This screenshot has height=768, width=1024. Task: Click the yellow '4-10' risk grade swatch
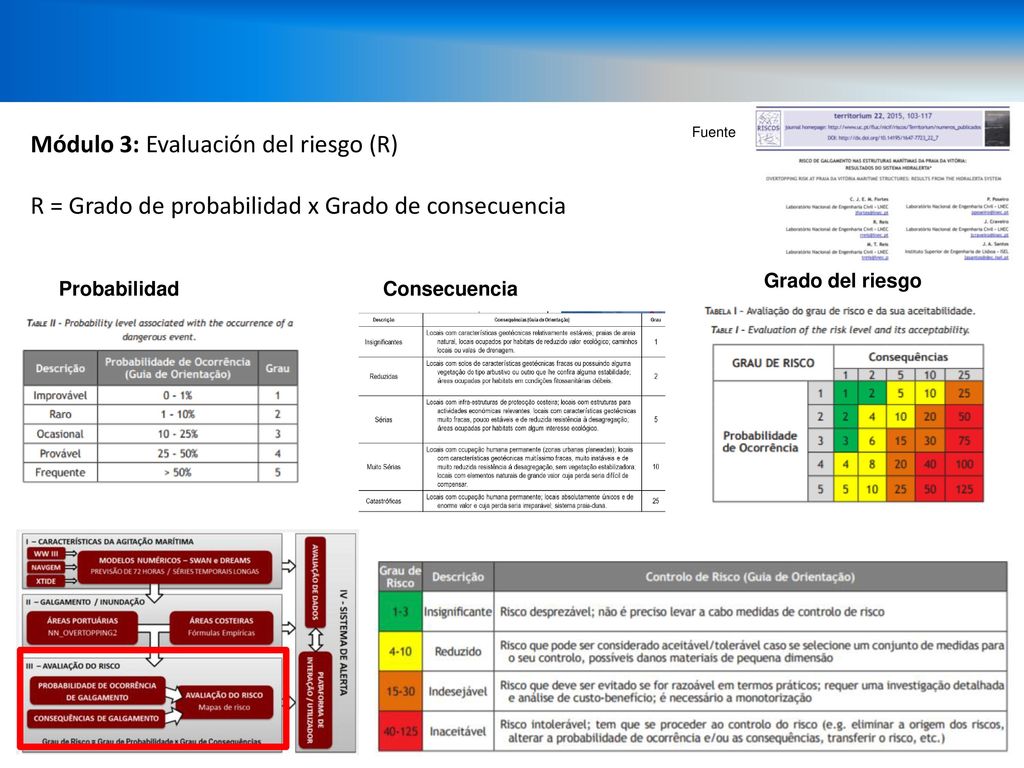(x=400, y=651)
